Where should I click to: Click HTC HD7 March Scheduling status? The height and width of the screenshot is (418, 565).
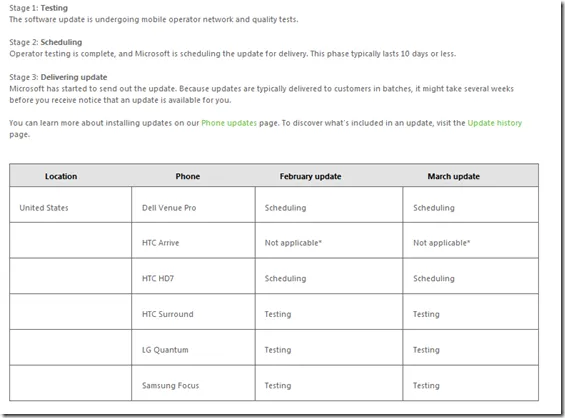click(x=434, y=279)
